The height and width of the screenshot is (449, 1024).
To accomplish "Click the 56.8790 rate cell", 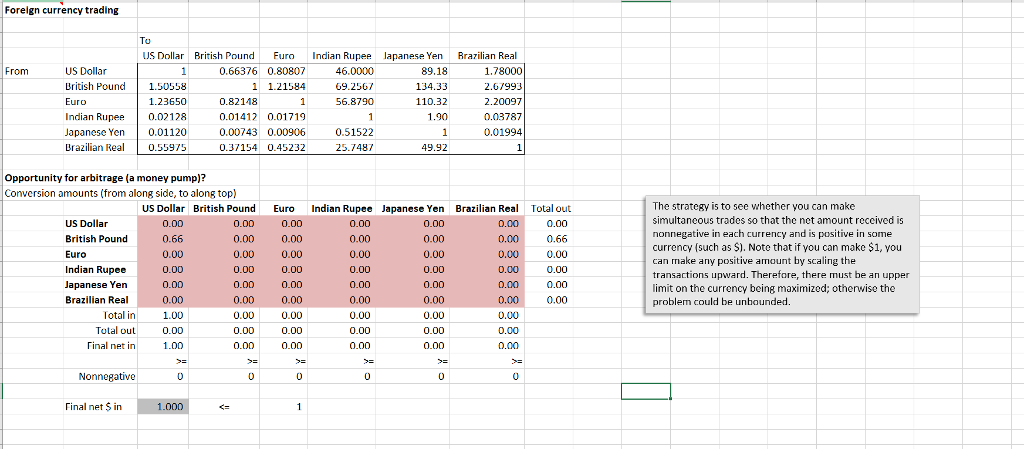I will tap(342, 102).
